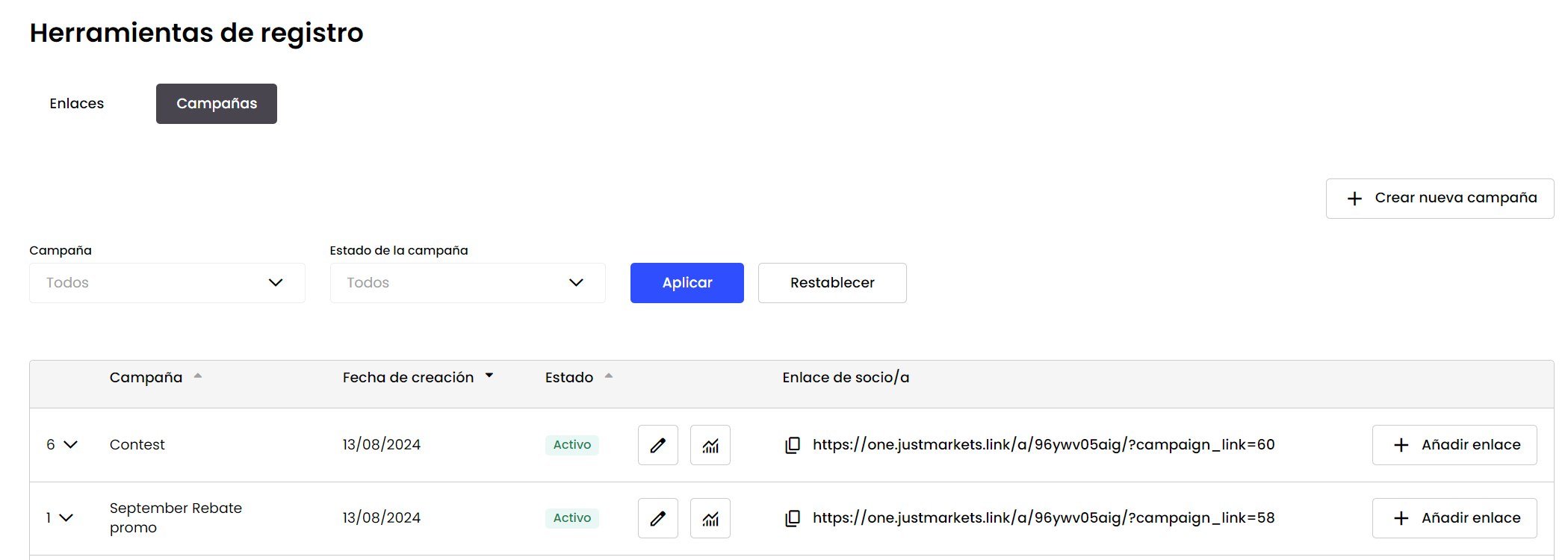Edit the September Rebate promo campaign
1568x560 pixels.
pos(657,518)
